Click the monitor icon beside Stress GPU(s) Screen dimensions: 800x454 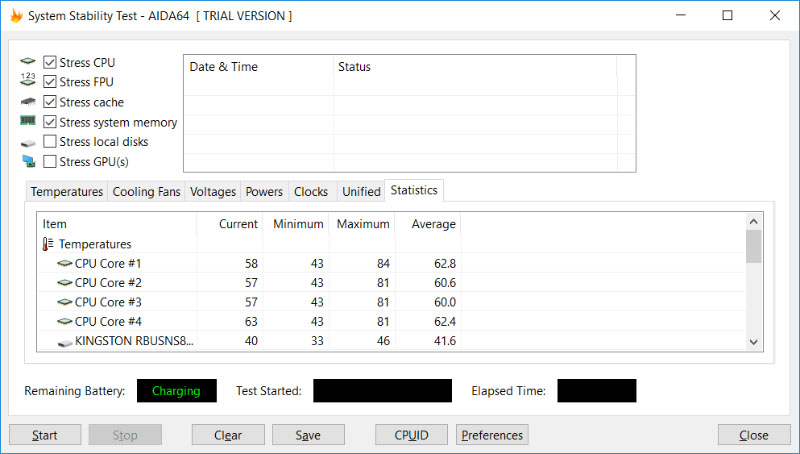(x=27, y=161)
